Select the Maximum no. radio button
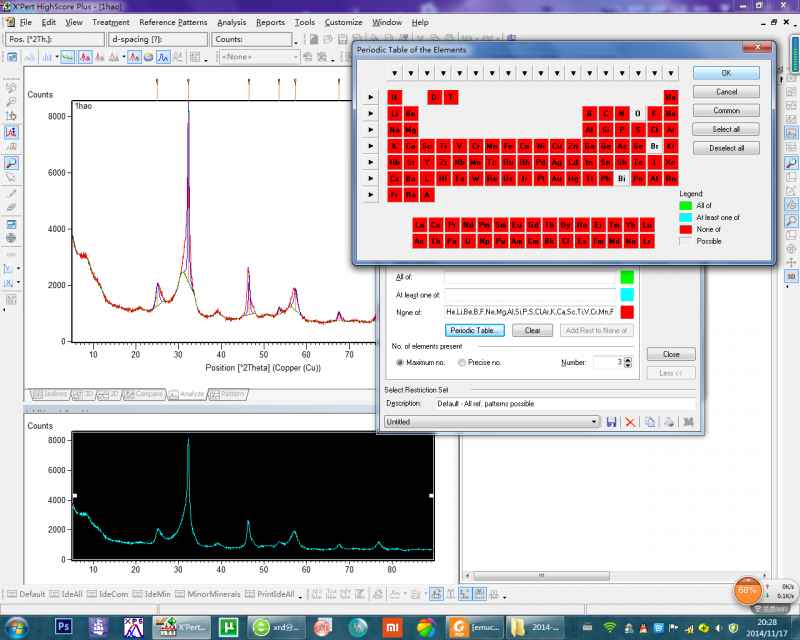800x640 pixels. [401, 362]
